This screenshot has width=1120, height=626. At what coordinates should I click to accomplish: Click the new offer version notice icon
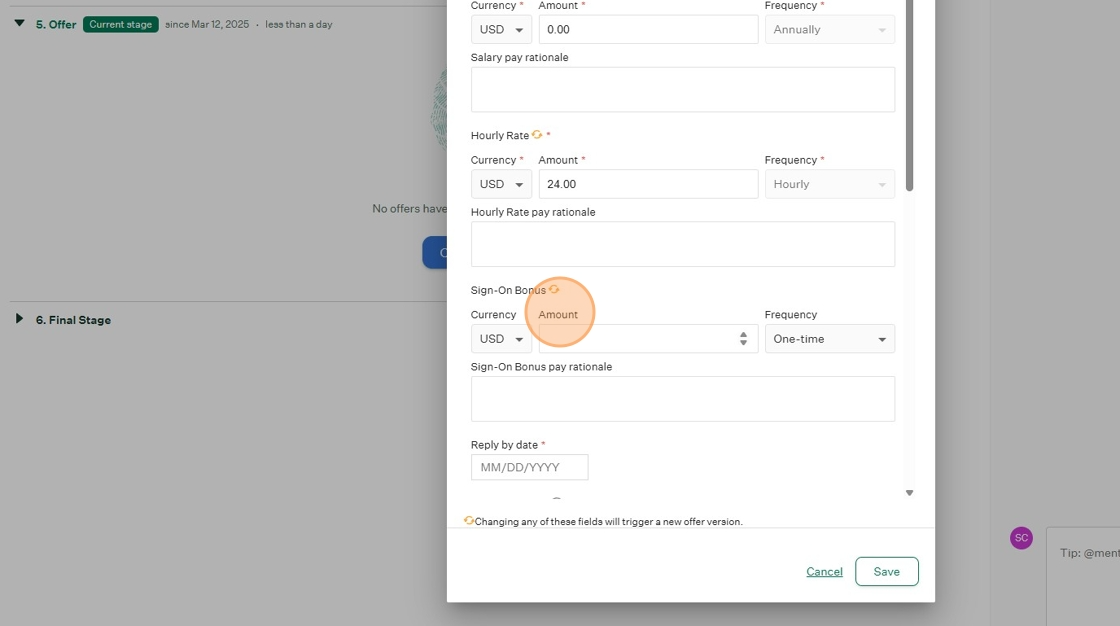point(469,520)
